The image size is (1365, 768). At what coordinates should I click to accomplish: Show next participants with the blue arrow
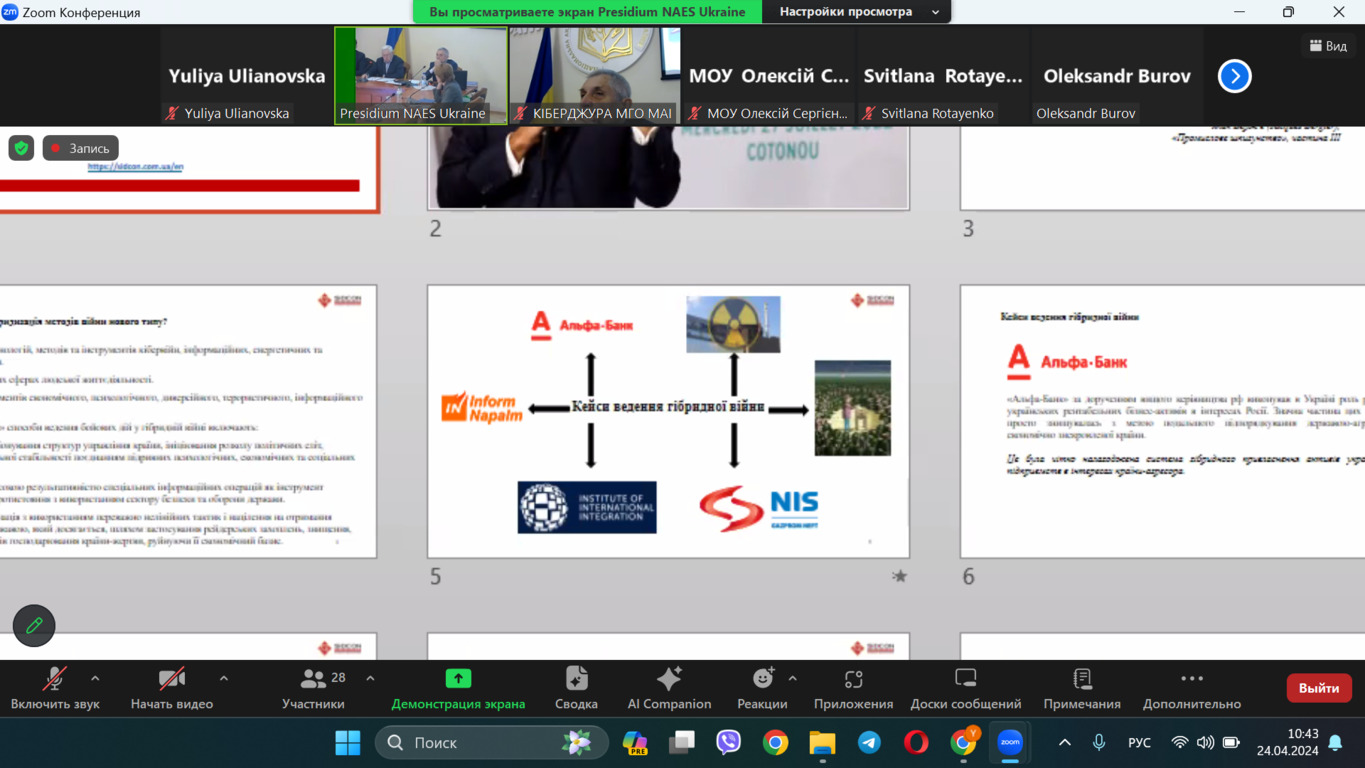pyautogui.click(x=1235, y=76)
